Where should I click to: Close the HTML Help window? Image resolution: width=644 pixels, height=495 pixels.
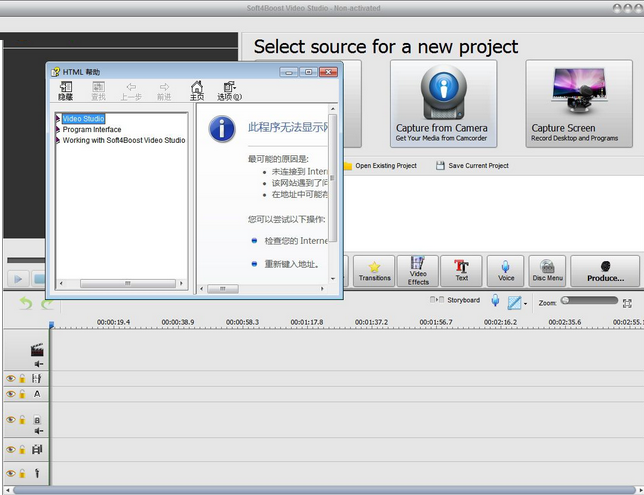(x=328, y=72)
